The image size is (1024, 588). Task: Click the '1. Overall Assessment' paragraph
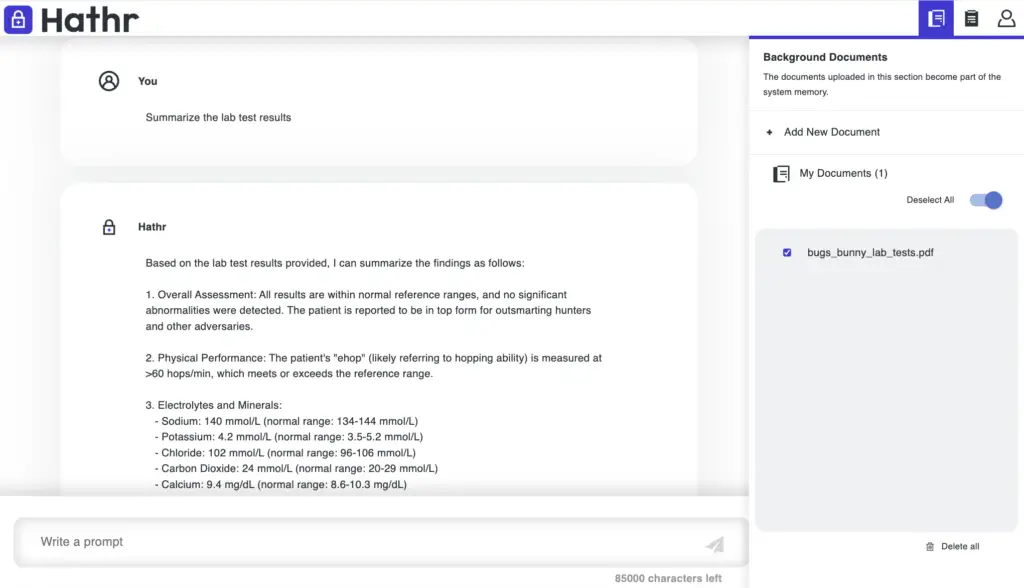pos(368,310)
